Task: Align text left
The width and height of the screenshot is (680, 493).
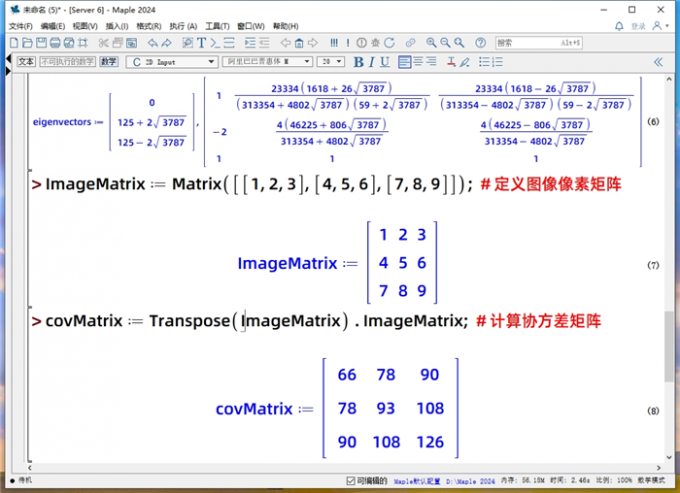Action: 404,62
